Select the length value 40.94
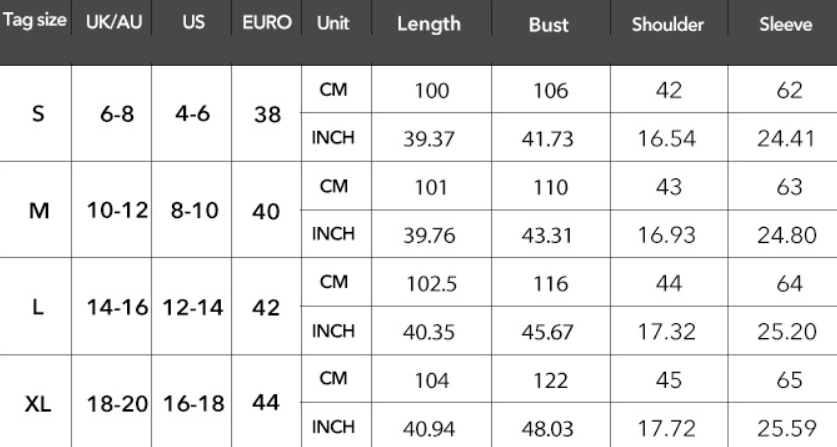837x447 pixels. (x=430, y=430)
